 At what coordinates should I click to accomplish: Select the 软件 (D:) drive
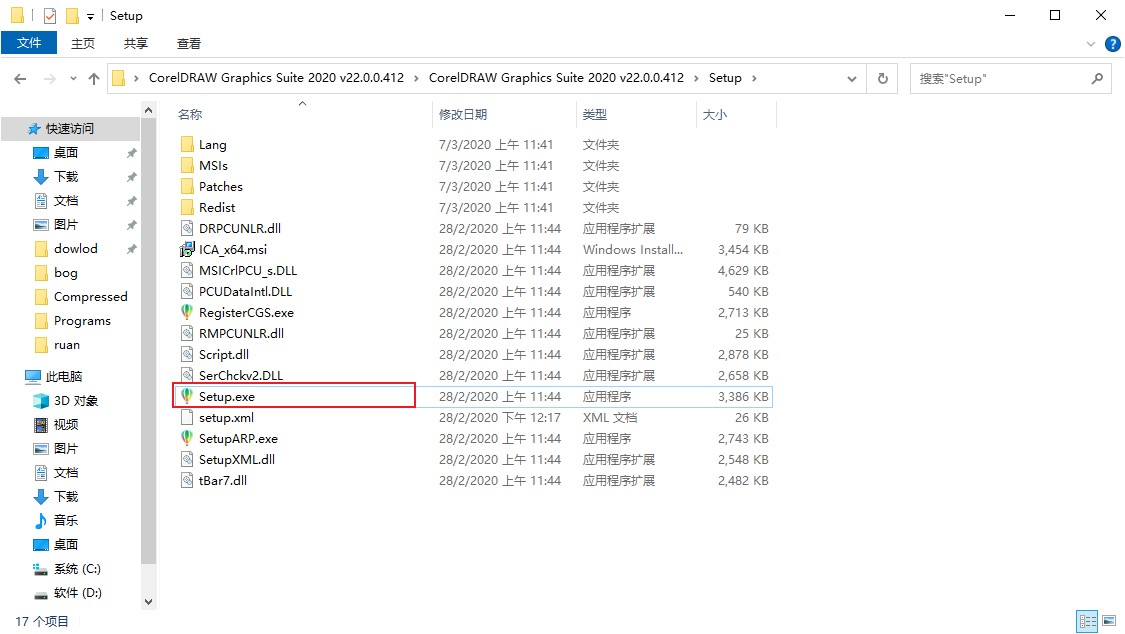[x=77, y=592]
